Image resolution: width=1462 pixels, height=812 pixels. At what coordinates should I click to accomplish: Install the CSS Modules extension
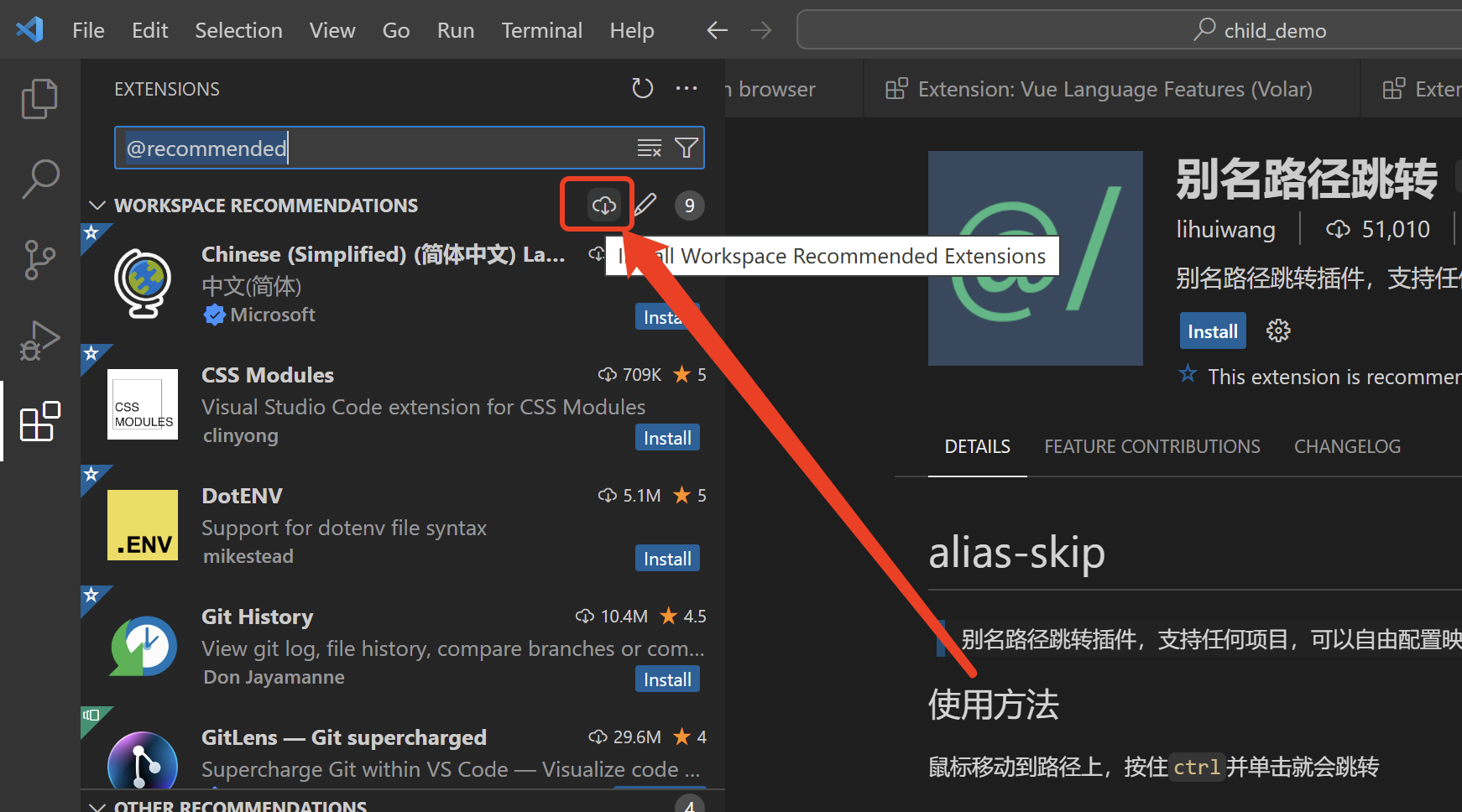coord(667,438)
